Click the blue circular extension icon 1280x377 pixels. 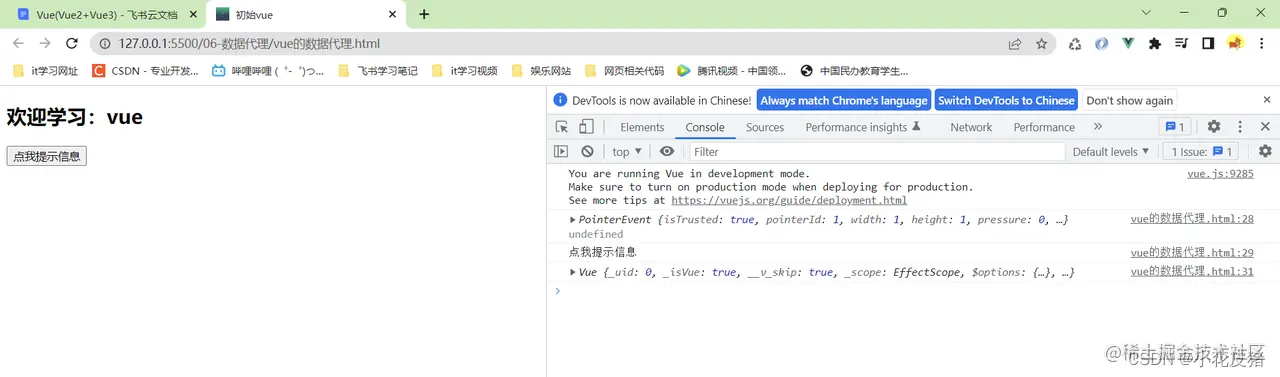tap(1102, 43)
